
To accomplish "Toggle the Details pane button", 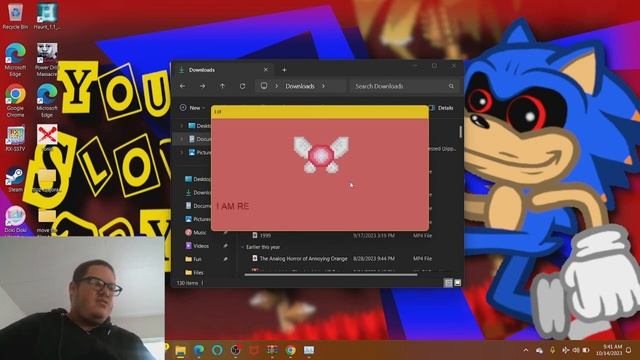I will click(x=441, y=108).
